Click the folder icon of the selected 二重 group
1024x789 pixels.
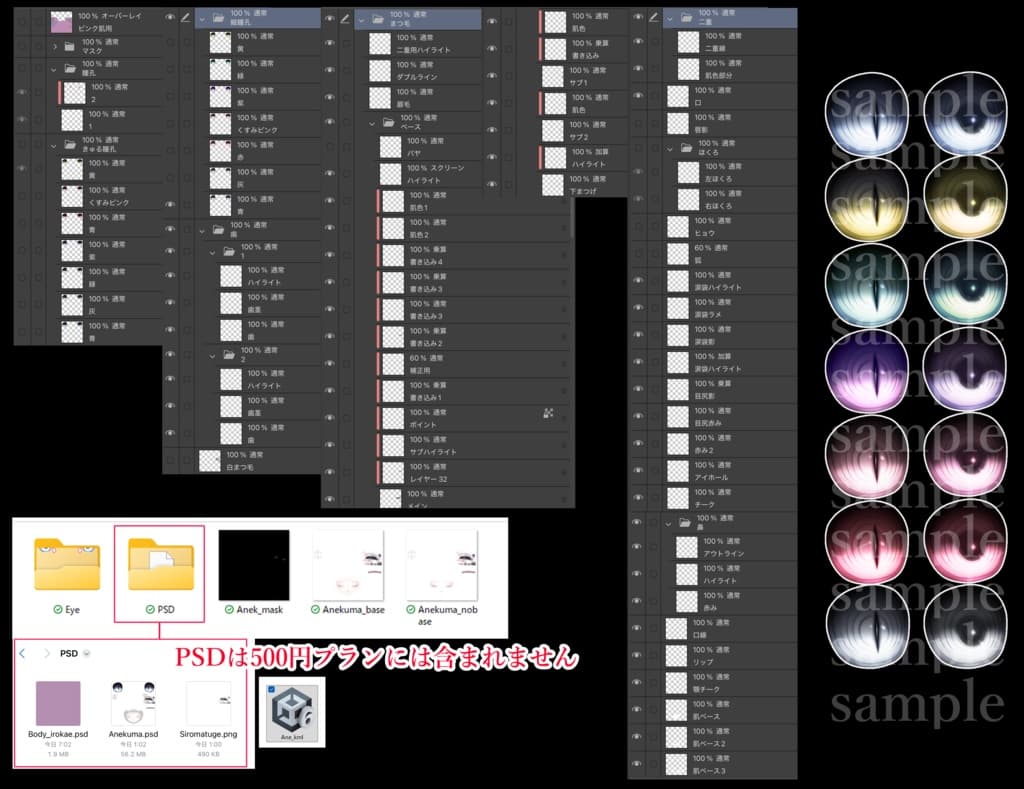point(687,18)
